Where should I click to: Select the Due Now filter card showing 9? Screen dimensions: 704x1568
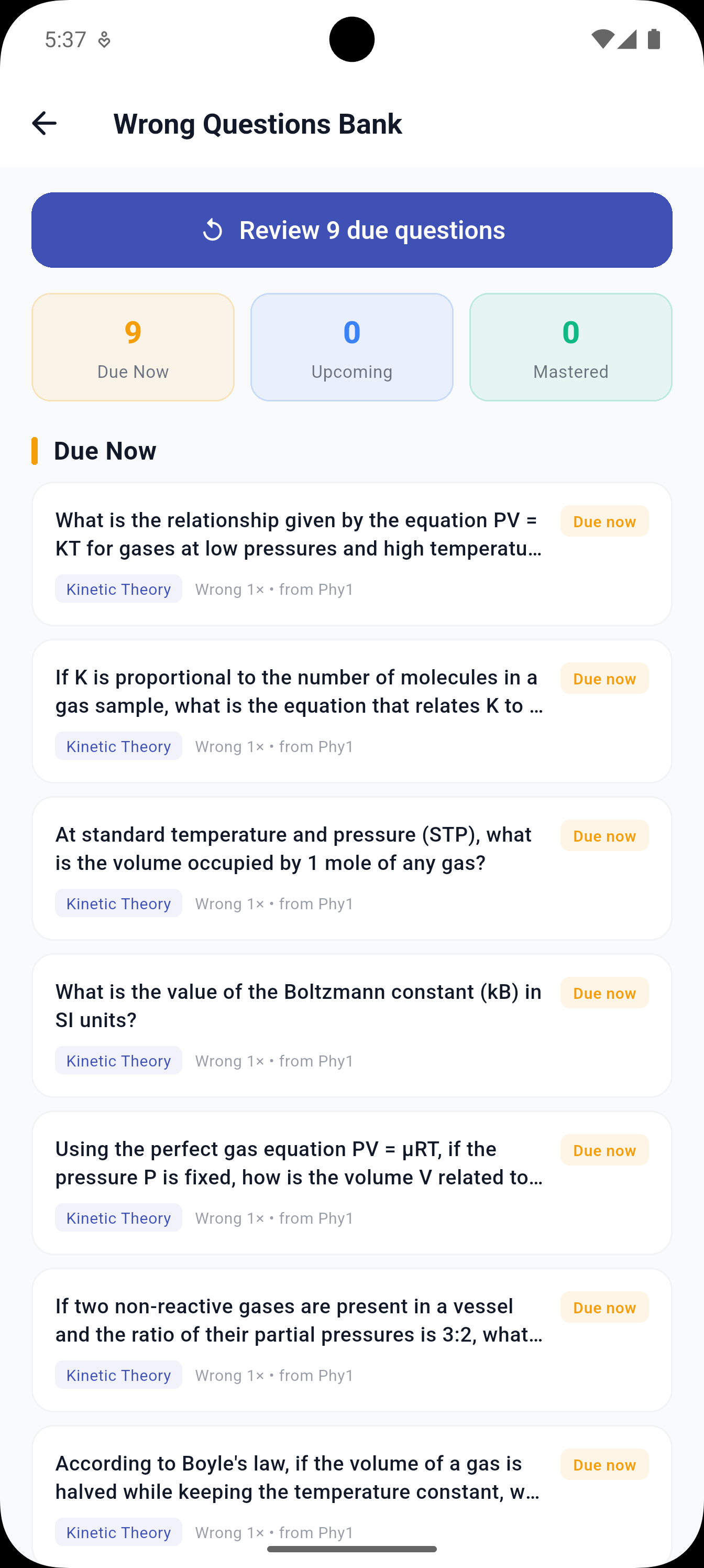pos(133,347)
